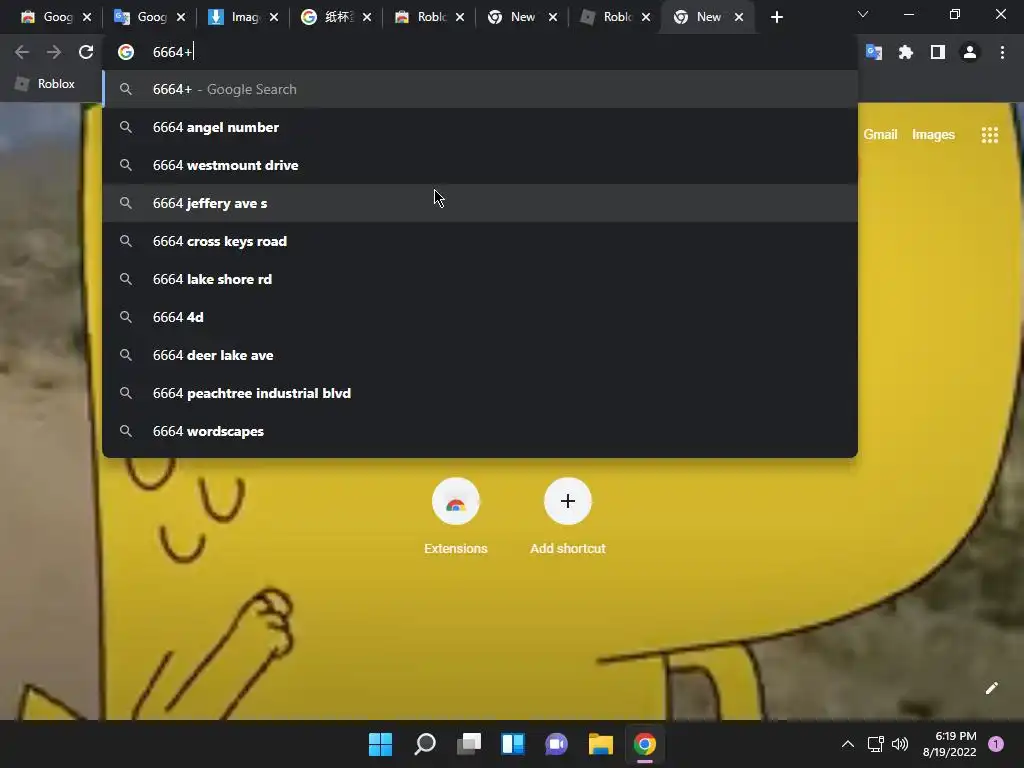Open the network tray icon

point(875,744)
